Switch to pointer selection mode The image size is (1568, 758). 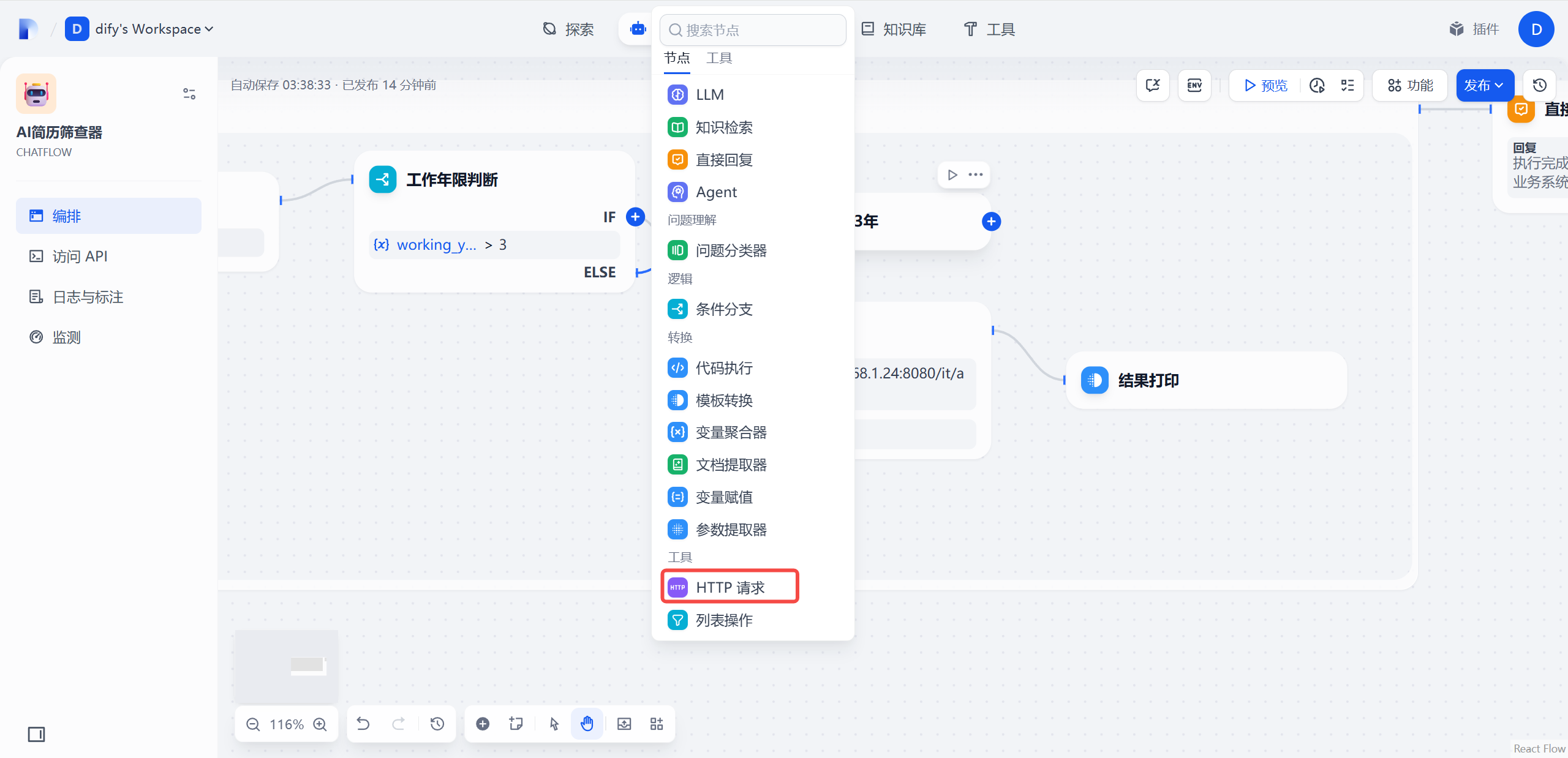point(553,724)
